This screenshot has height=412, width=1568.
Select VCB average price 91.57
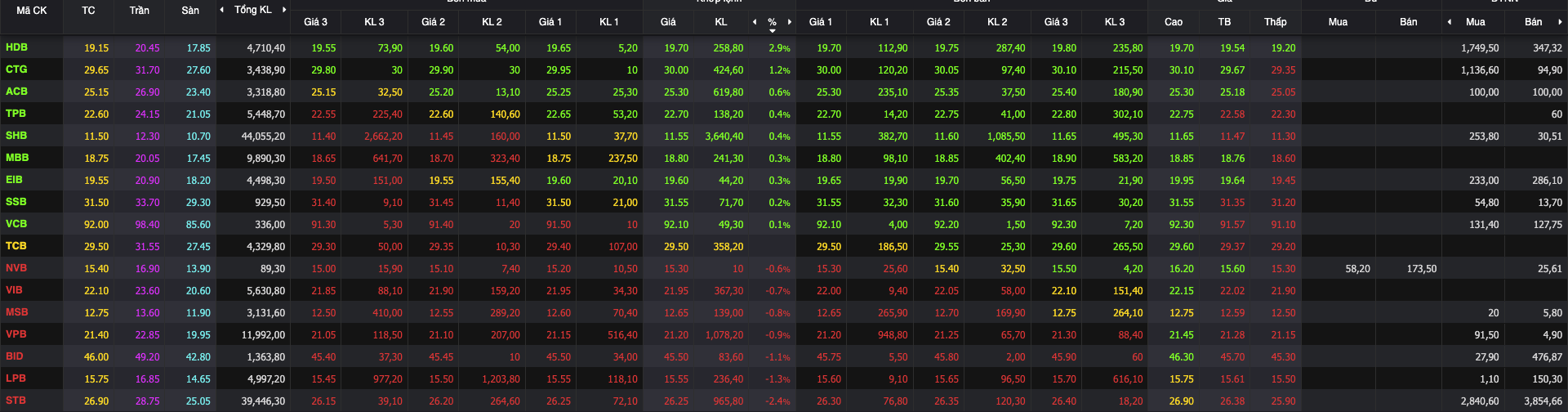(x=1232, y=225)
